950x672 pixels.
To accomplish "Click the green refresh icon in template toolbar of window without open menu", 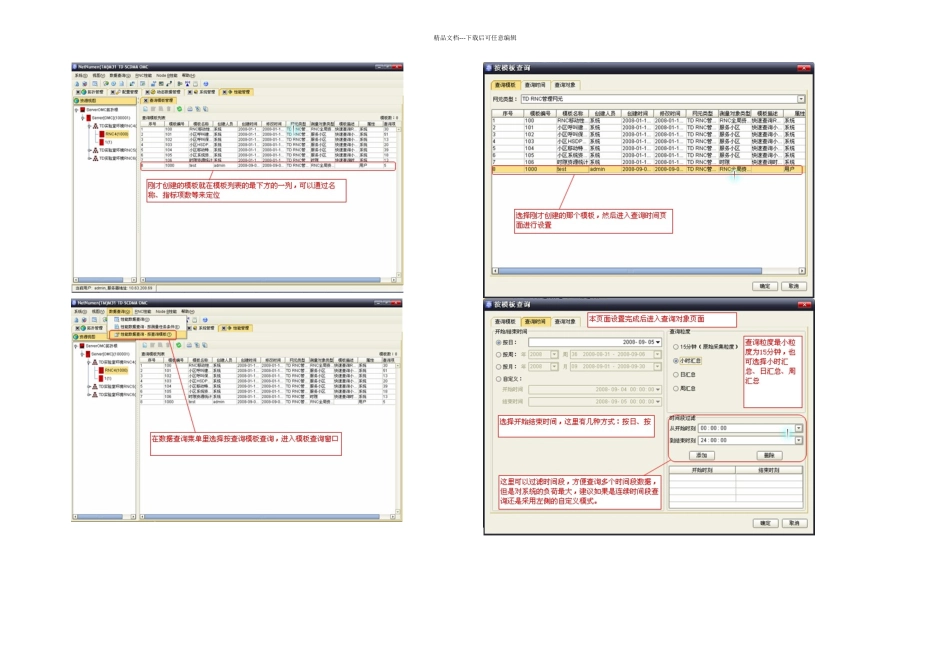I will click(179, 109).
